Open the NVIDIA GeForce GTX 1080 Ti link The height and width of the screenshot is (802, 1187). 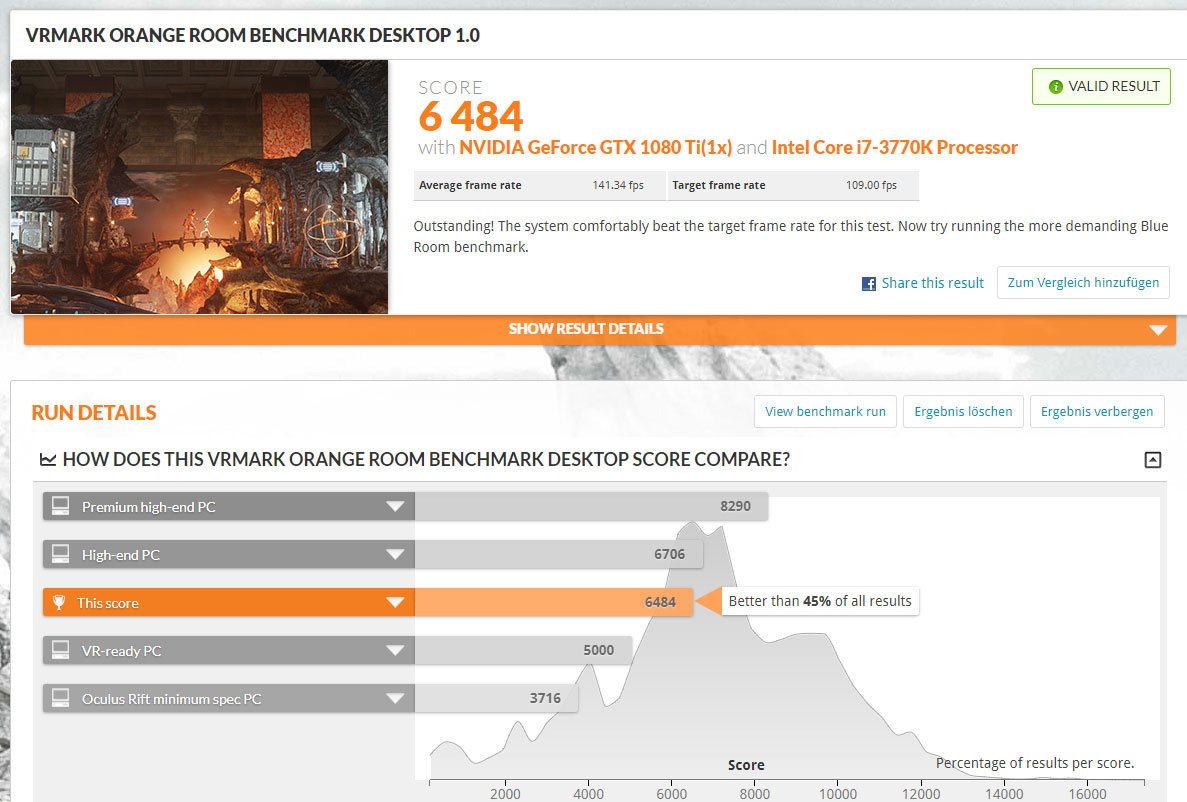[595, 148]
